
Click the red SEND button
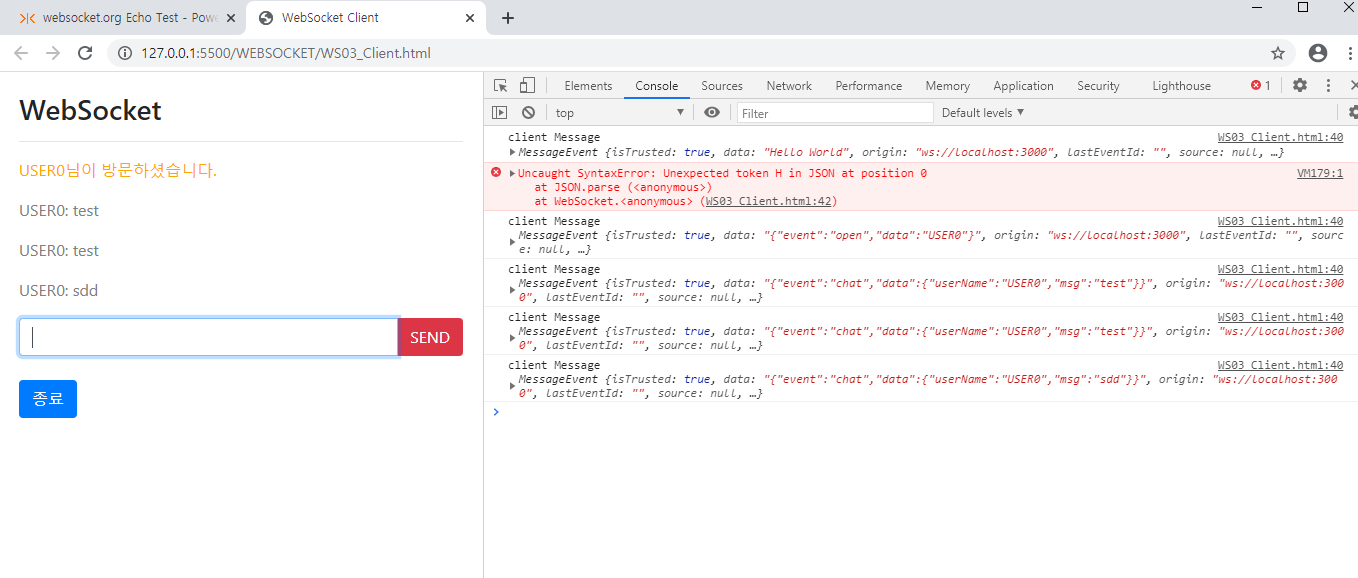click(x=430, y=337)
